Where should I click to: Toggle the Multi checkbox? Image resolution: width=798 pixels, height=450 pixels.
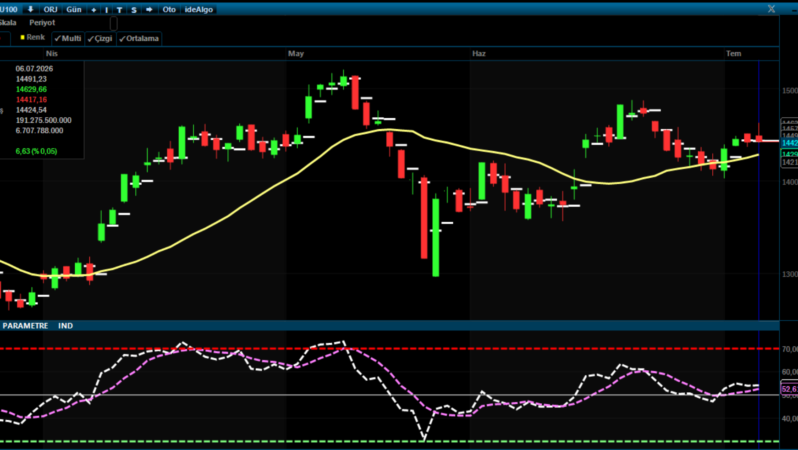tap(68, 38)
